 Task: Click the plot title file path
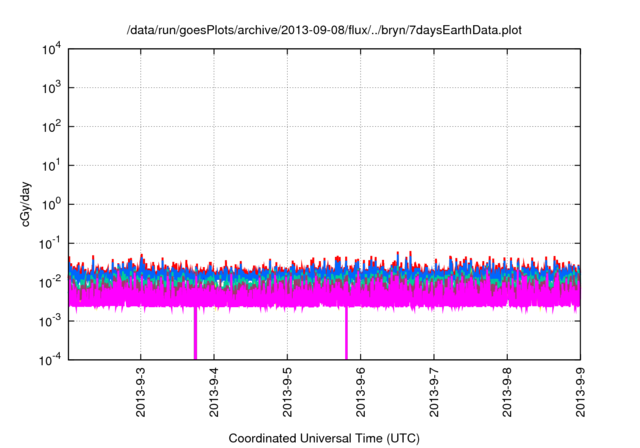coord(324,30)
